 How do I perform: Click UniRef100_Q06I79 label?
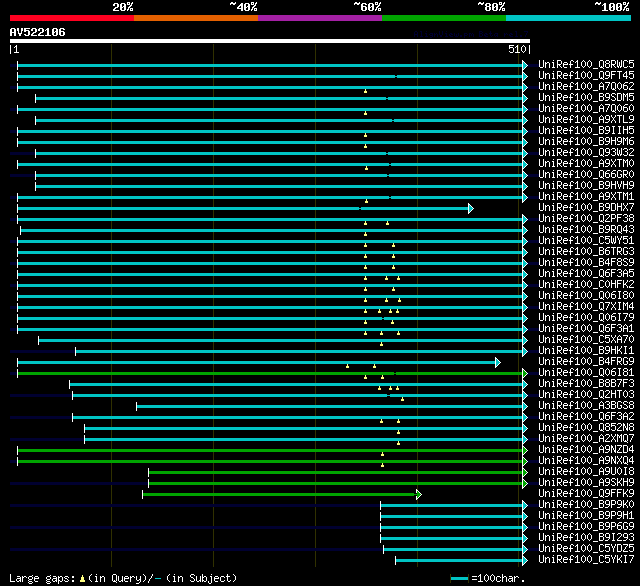click(586, 318)
